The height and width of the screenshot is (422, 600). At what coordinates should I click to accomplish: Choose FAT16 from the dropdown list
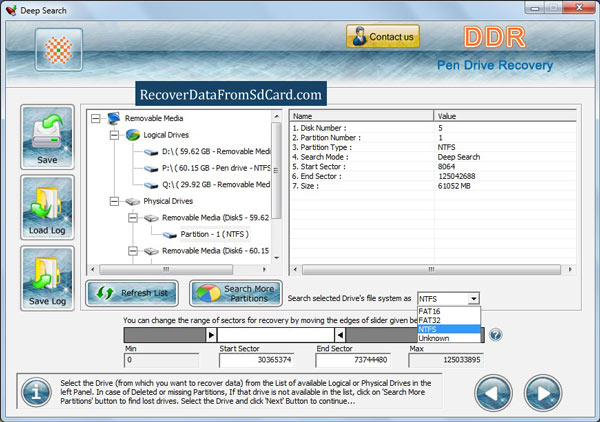(449, 311)
